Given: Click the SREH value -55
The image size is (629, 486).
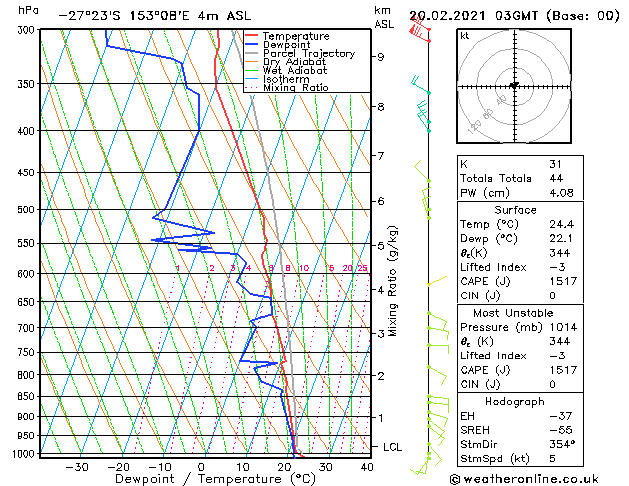Looking at the screenshot, I should [561, 430].
